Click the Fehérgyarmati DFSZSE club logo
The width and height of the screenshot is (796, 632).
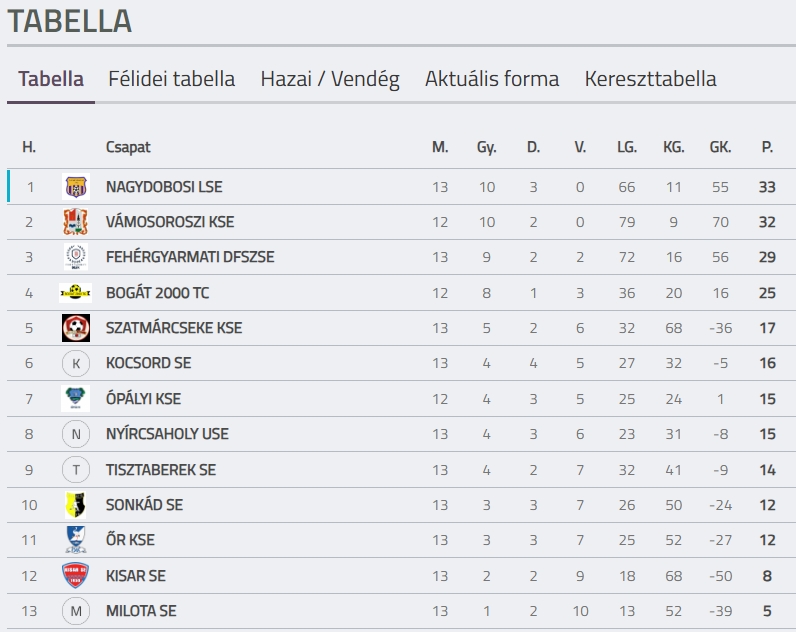click(76, 257)
